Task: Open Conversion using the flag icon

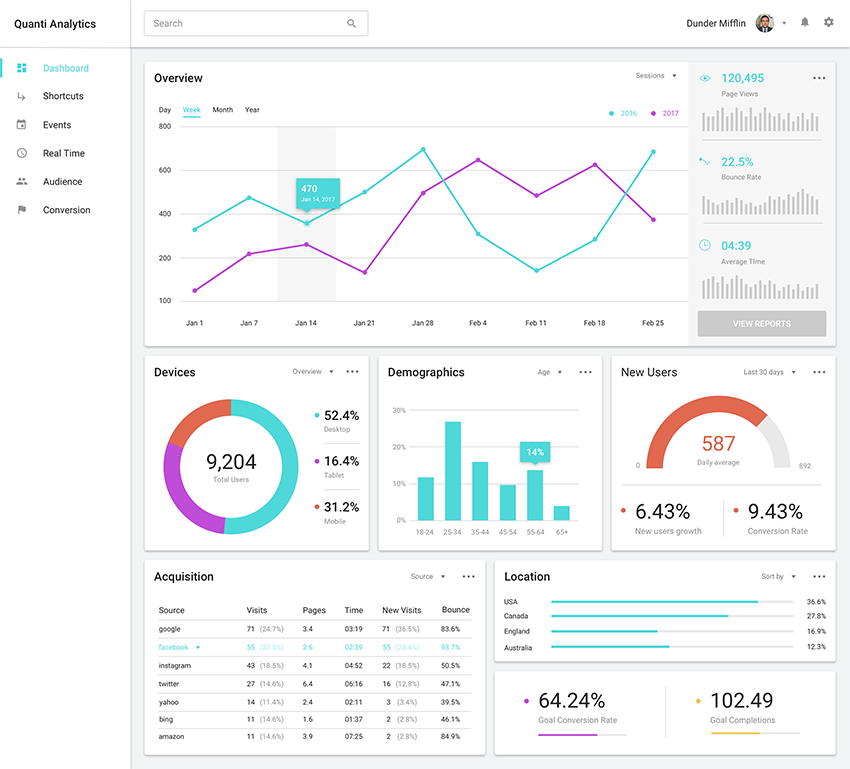Action: click(21, 210)
